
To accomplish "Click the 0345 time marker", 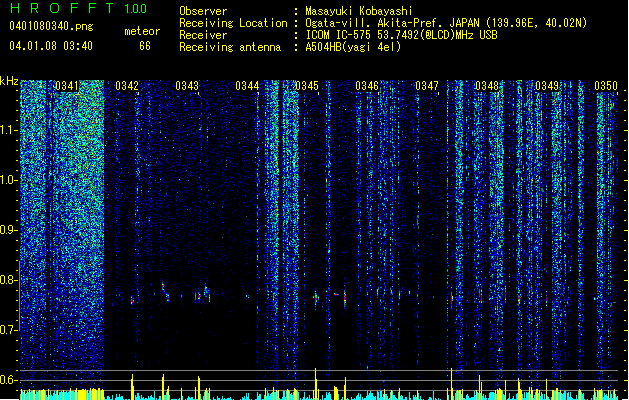I will pyautogui.click(x=307, y=86).
